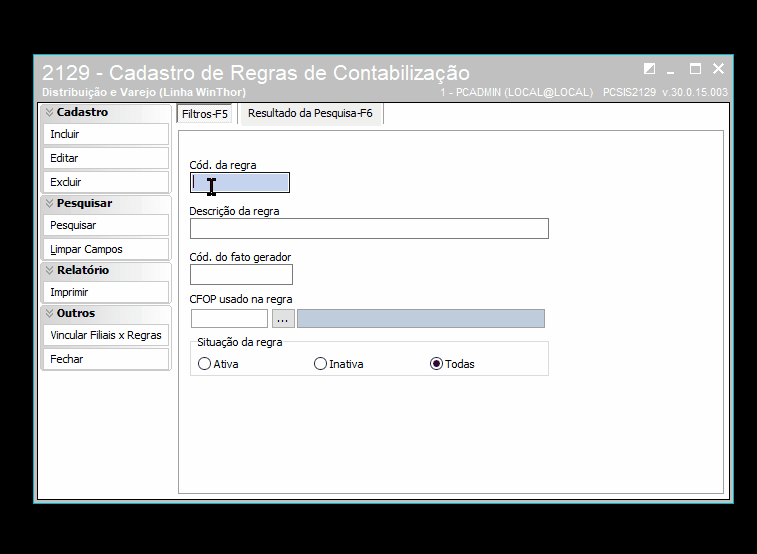Focus the Cód. da regra field
757x554 pixels.
240,182
